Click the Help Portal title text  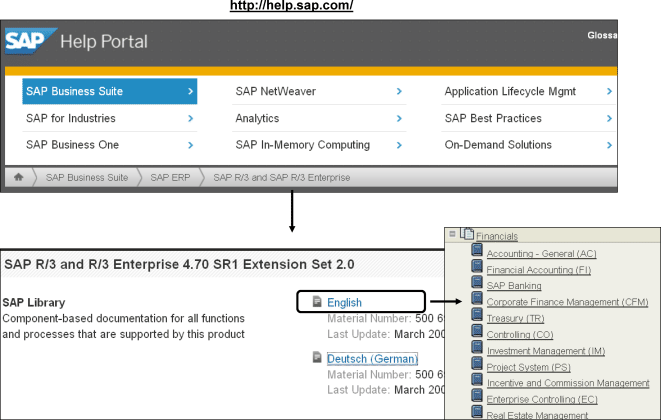pyautogui.click(x=104, y=42)
